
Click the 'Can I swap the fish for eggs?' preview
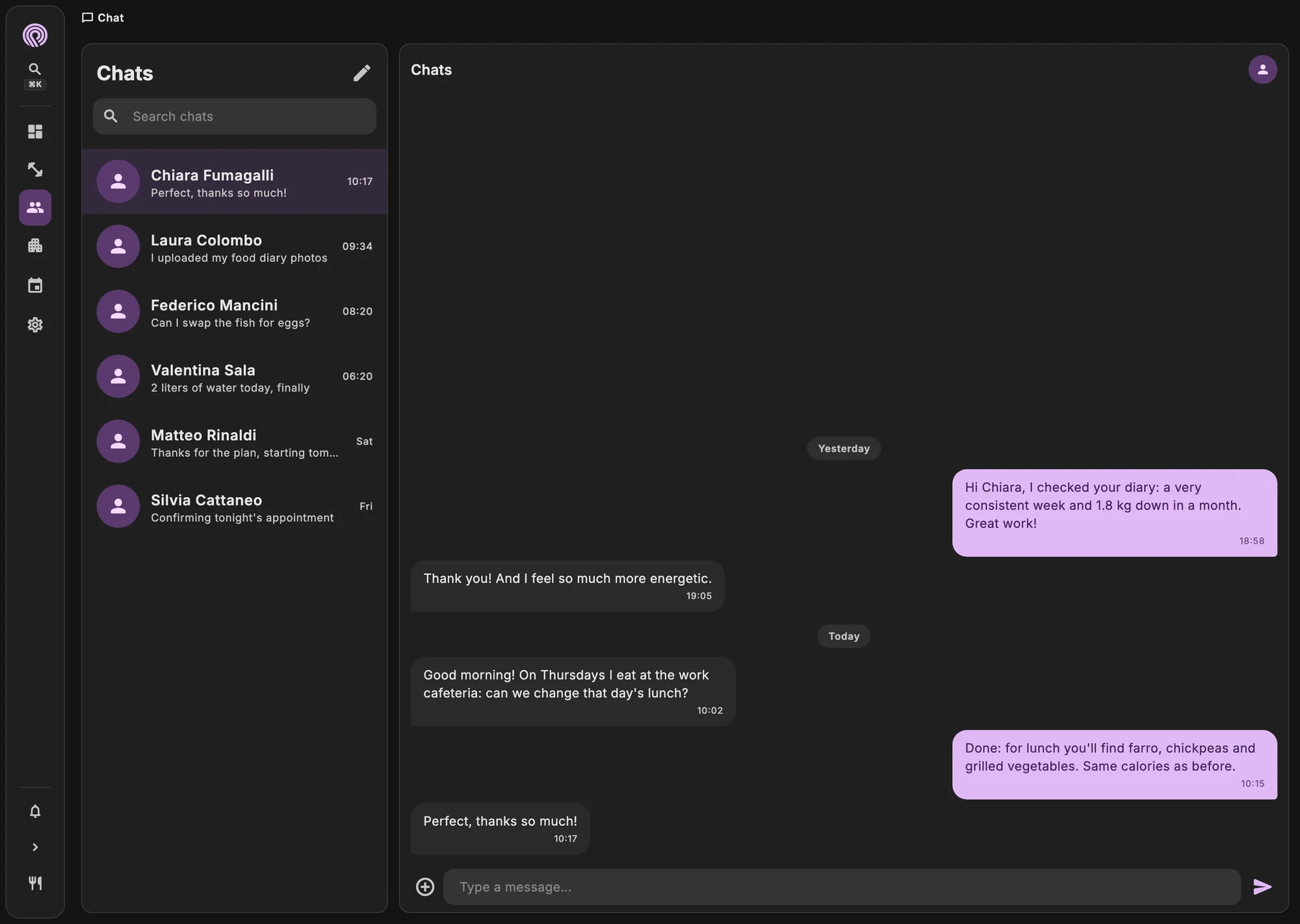[x=230, y=323]
